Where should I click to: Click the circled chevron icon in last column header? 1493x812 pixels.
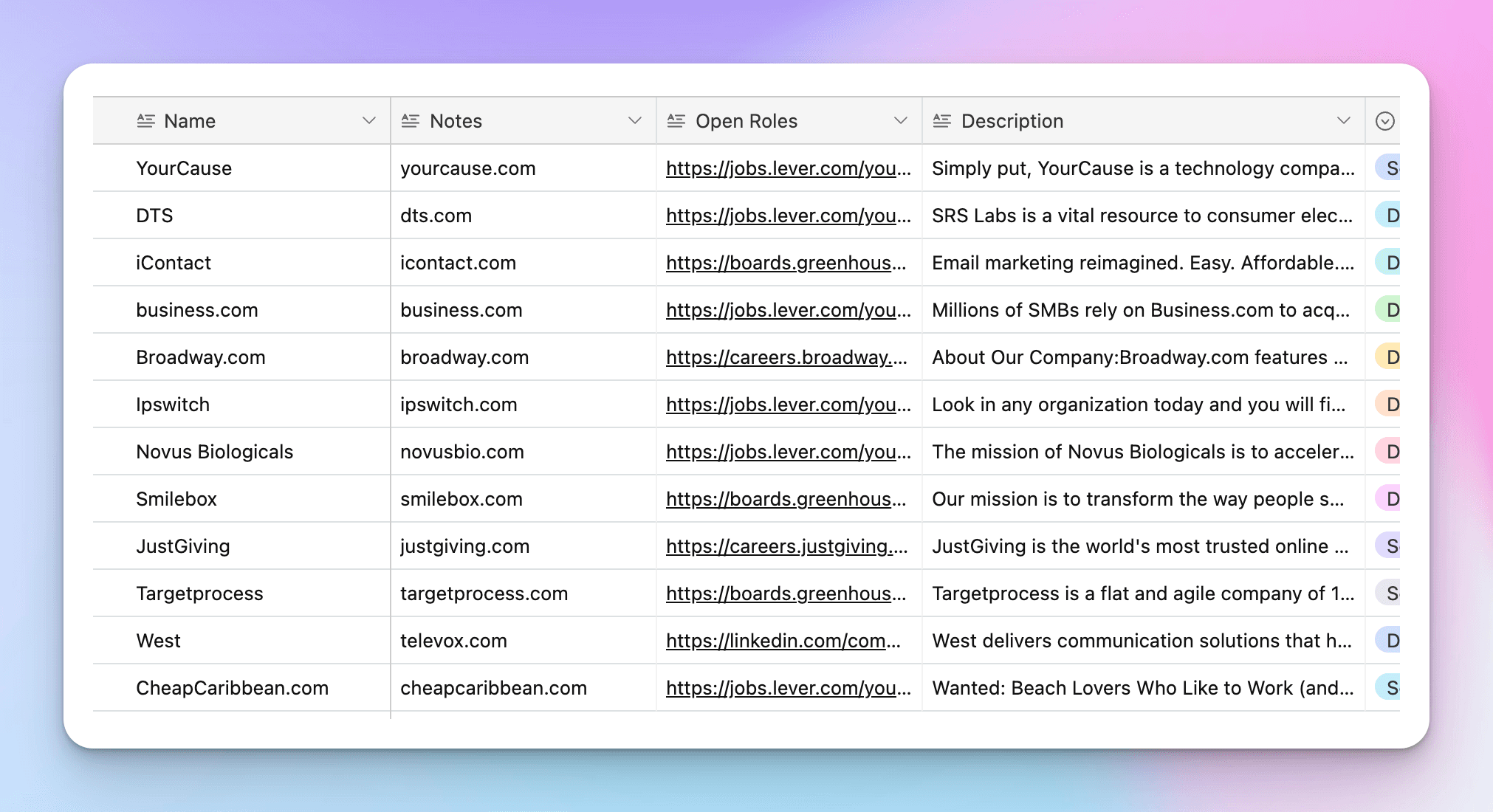point(1384,121)
